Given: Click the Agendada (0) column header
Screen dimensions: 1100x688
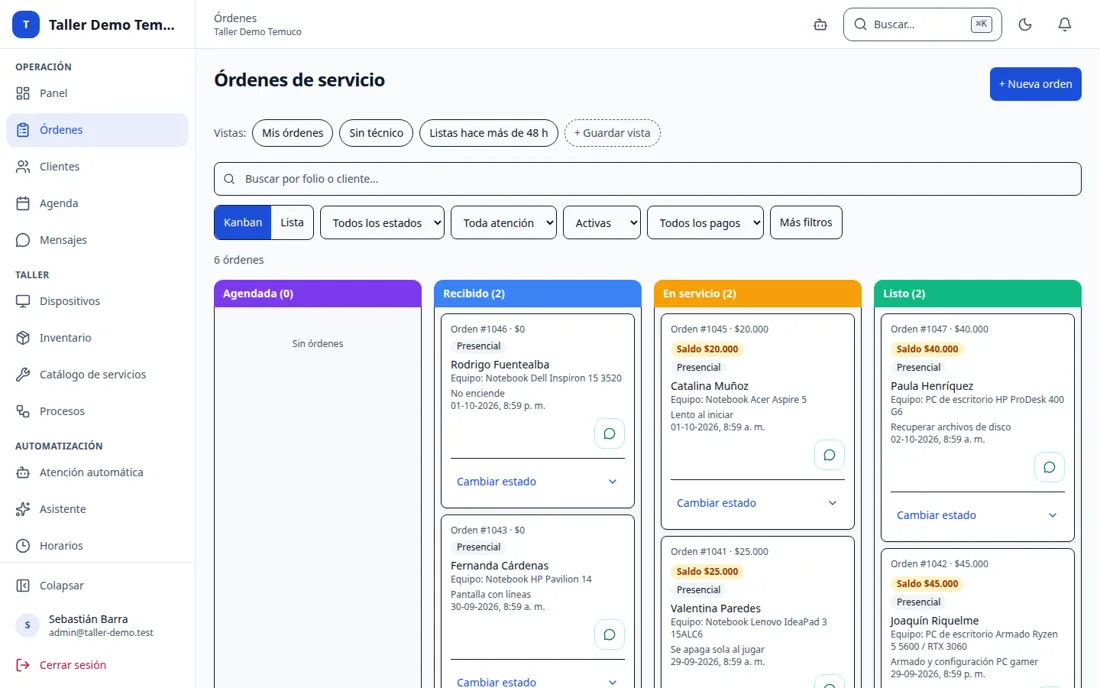Looking at the screenshot, I should coord(318,294).
